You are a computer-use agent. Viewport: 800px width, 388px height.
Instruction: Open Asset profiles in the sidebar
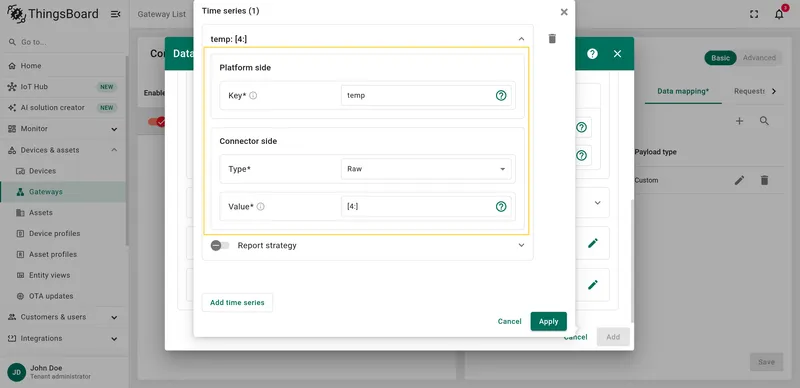[63, 254]
